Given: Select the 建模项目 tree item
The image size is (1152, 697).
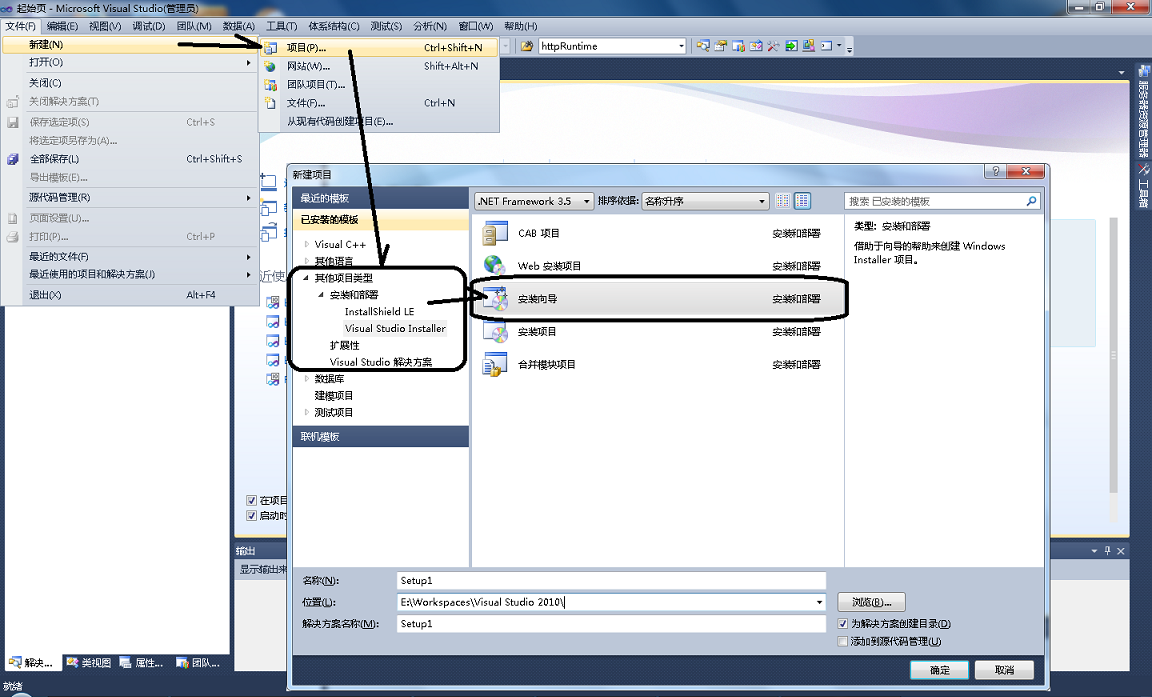Looking at the screenshot, I should [x=334, y=395].
